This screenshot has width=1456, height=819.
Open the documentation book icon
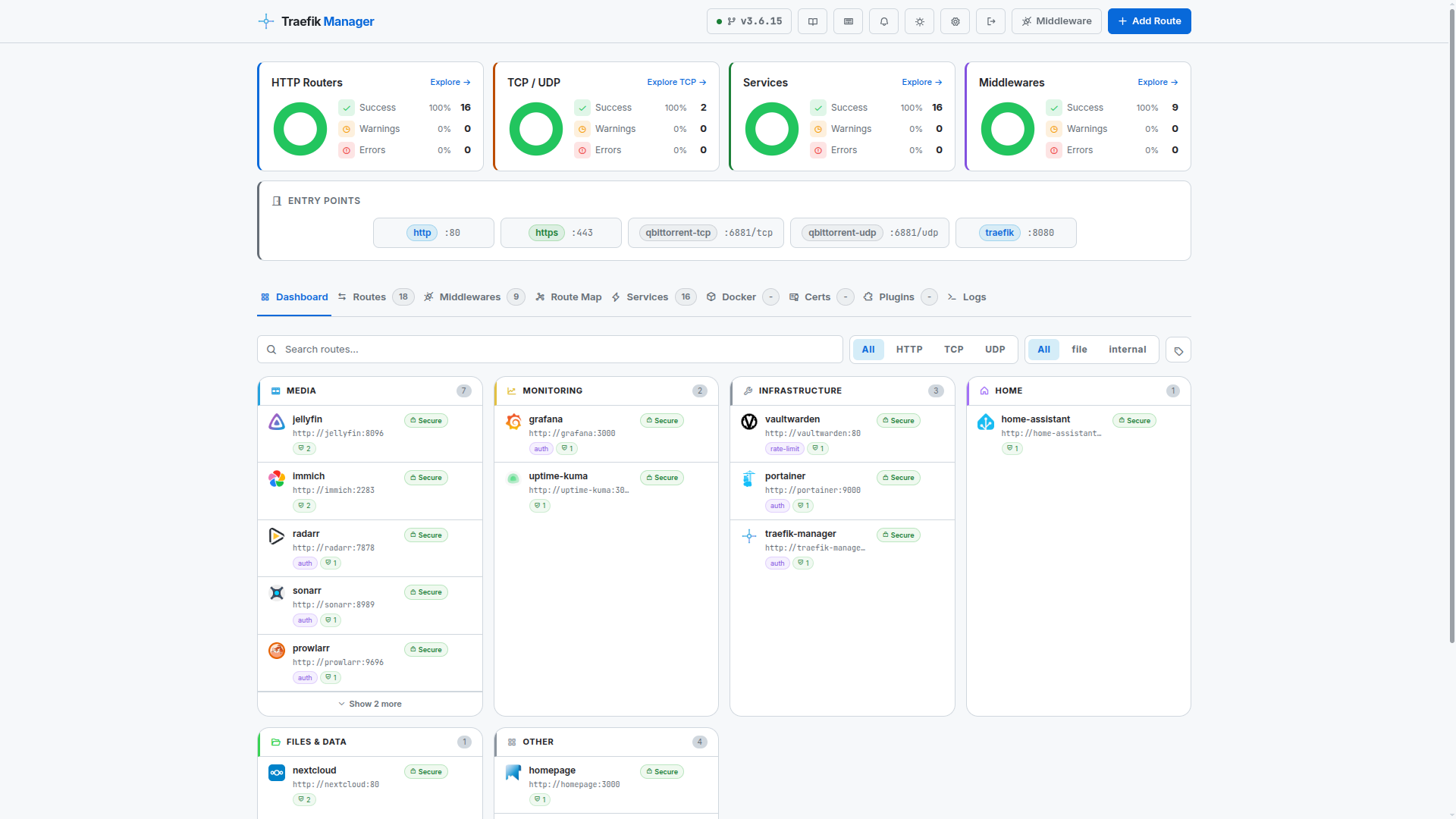pyautogui.click(x=812, y=21)
